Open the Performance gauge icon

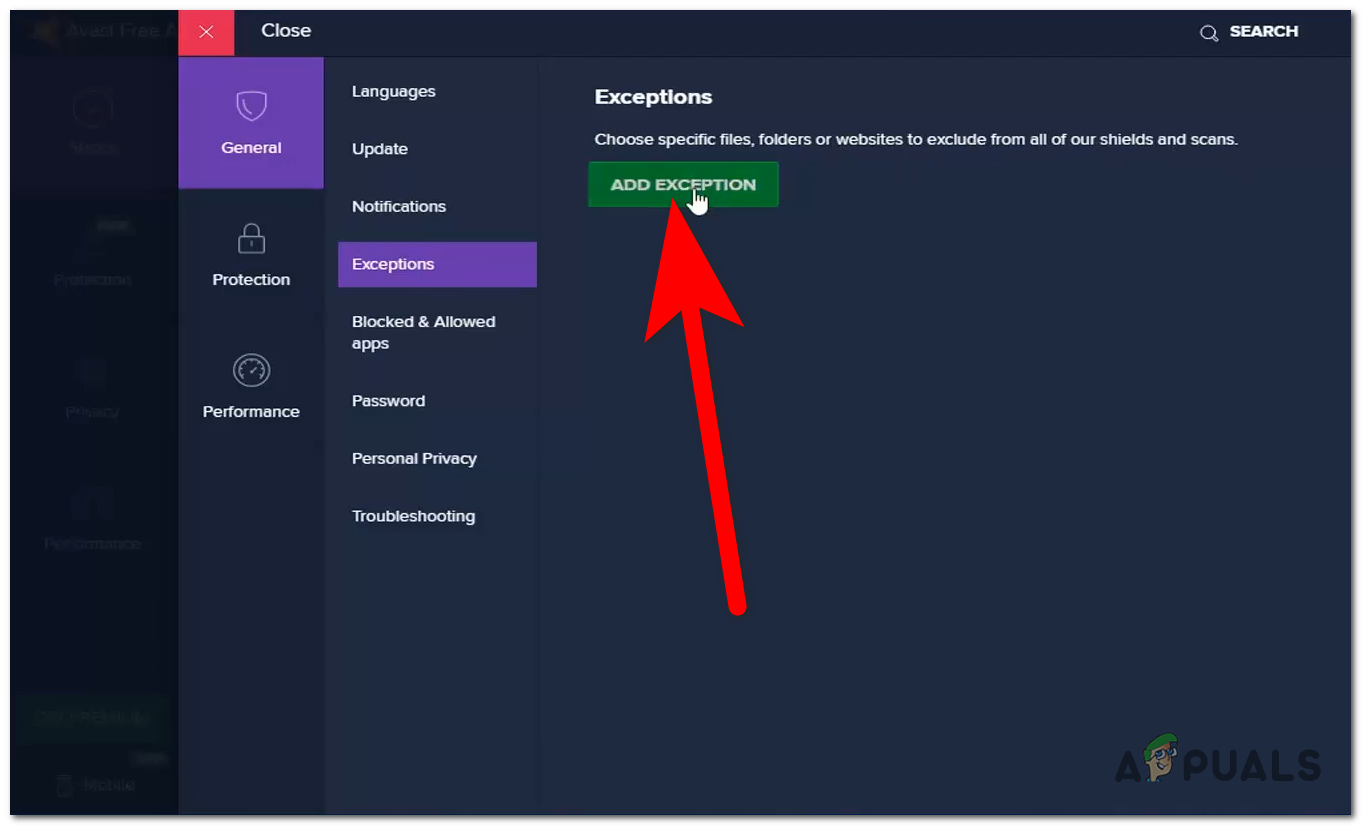pos(251,370)
